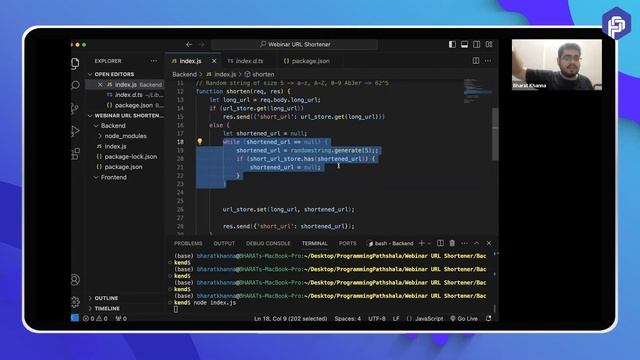Open the Search view in activity bar
The image size is (640, 360).
tap(76, 85)
